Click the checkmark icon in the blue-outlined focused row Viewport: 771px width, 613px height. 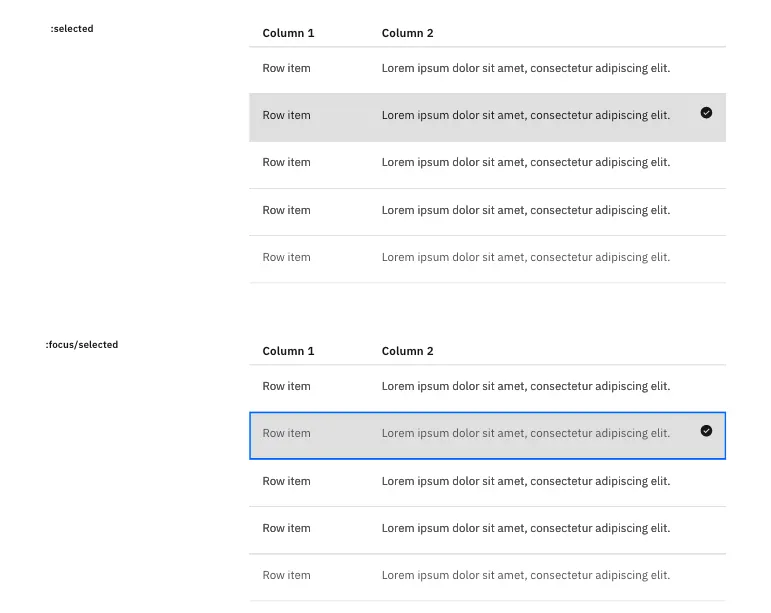(706, 431)
